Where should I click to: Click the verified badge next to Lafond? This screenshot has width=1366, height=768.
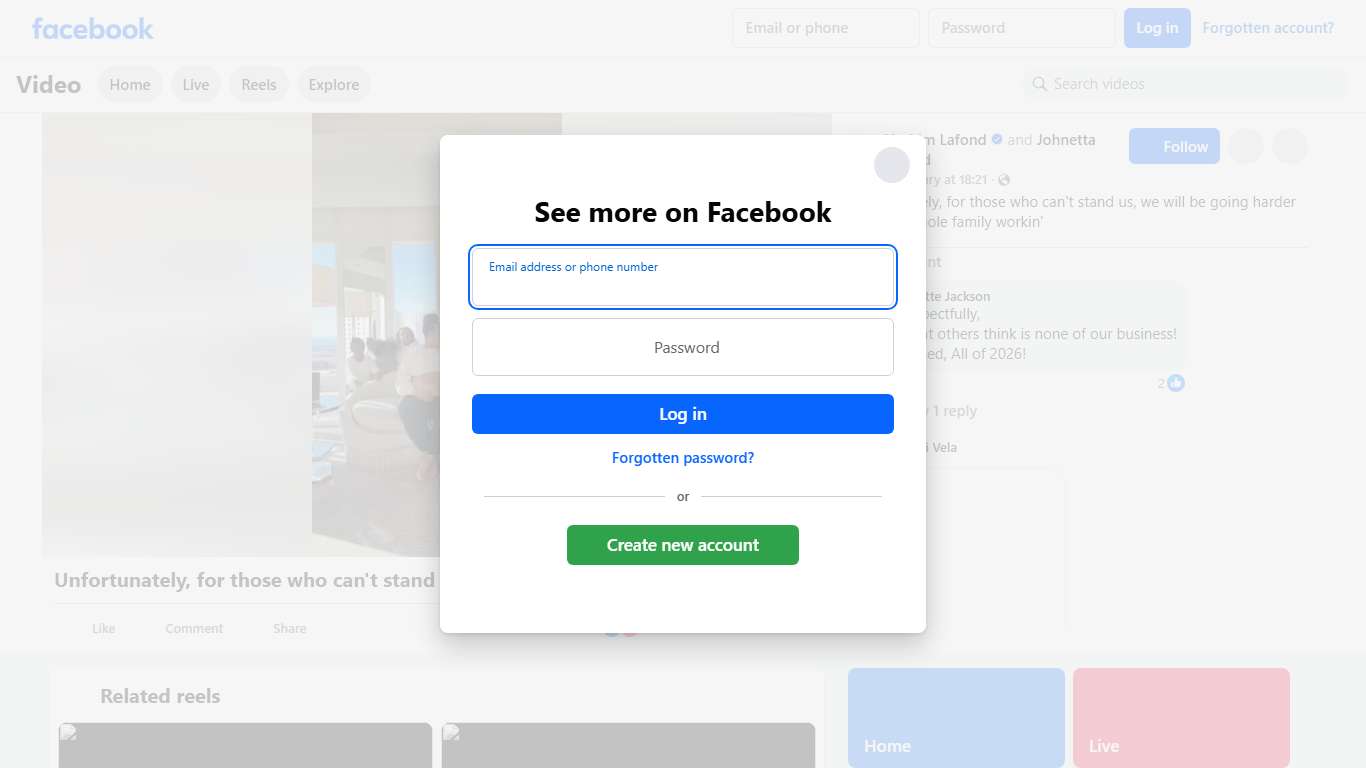(997, 140)
